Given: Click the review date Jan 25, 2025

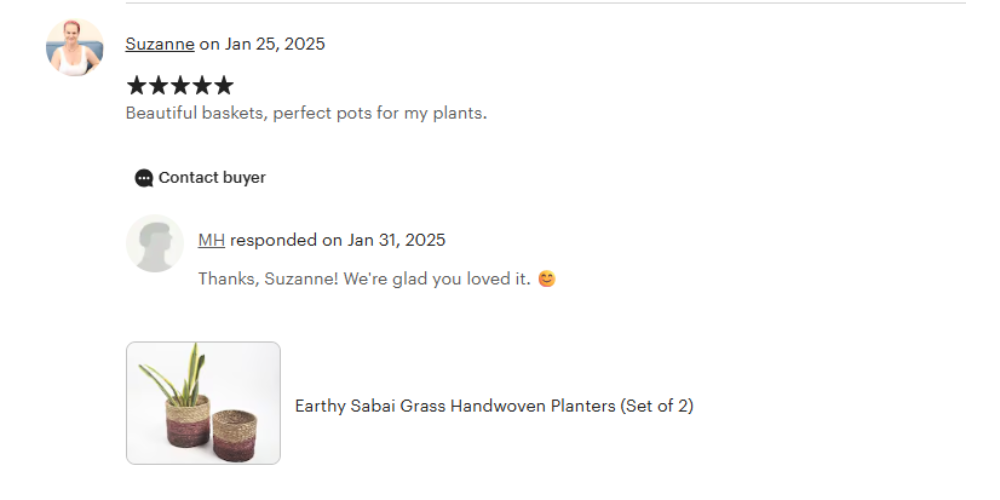Looking at the screenshot, I should [x=274, y=44].
